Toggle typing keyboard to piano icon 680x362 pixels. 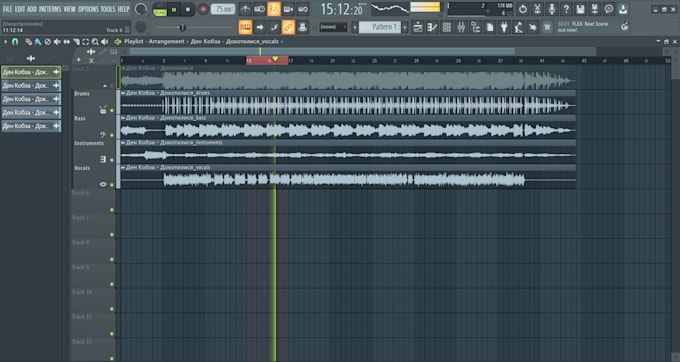click(245, 27)
